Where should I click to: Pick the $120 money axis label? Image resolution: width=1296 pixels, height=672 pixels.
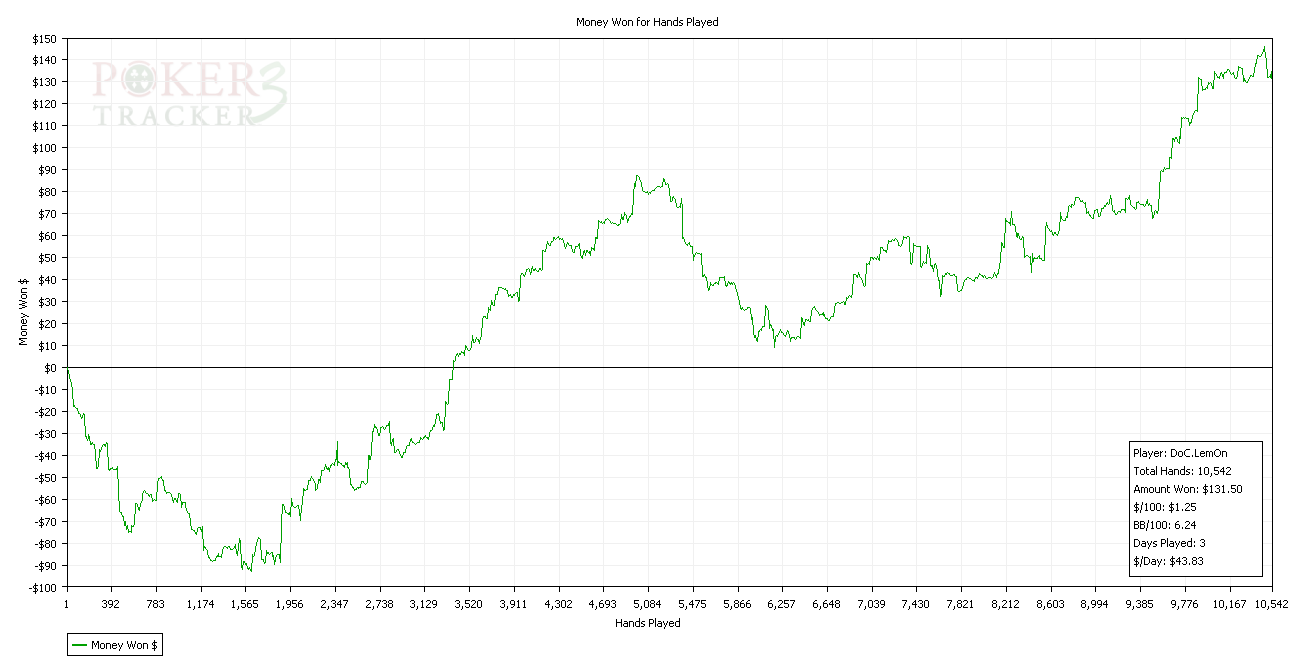(x=46, y=105)
